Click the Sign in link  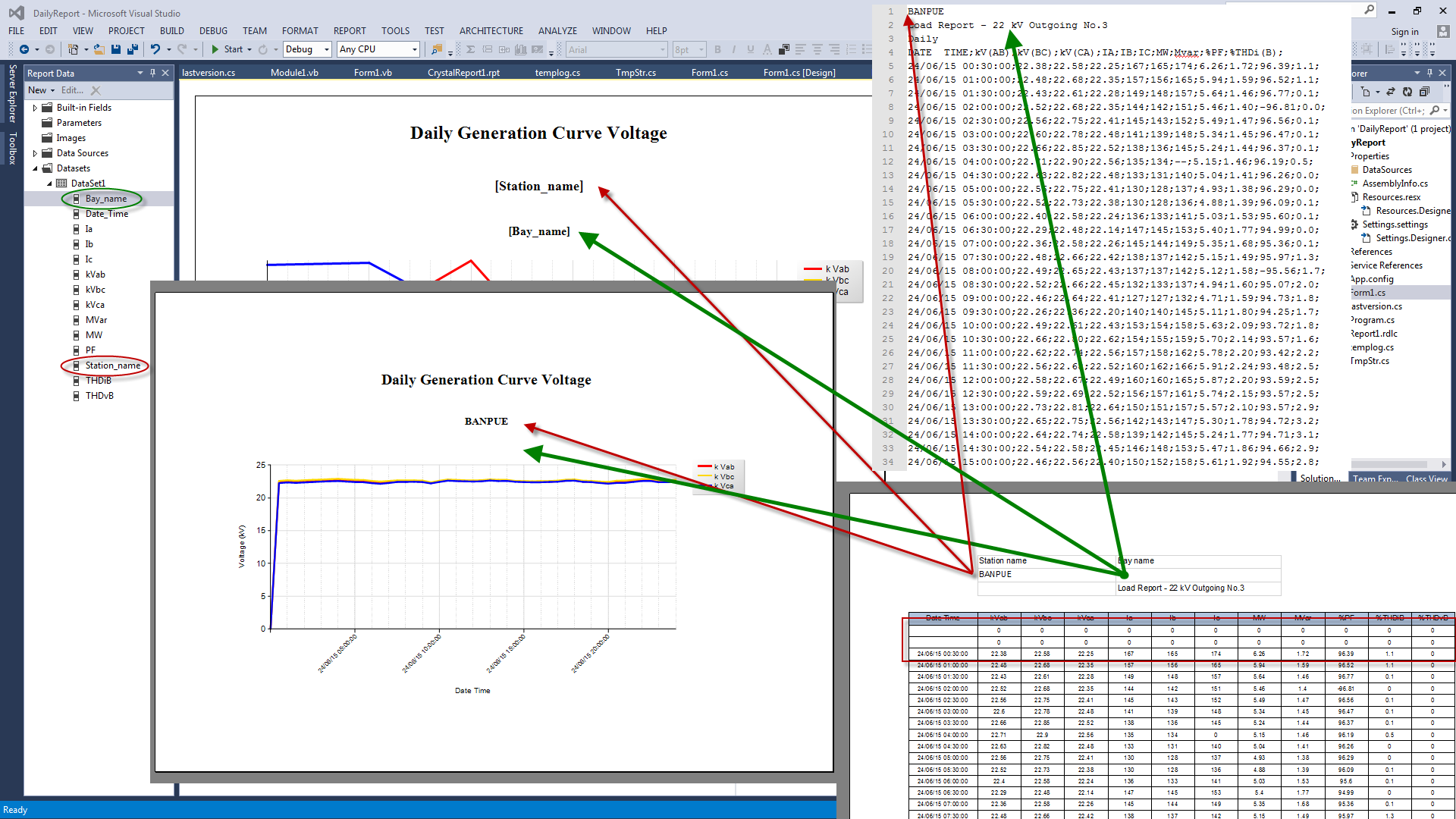pos(1404,32)
